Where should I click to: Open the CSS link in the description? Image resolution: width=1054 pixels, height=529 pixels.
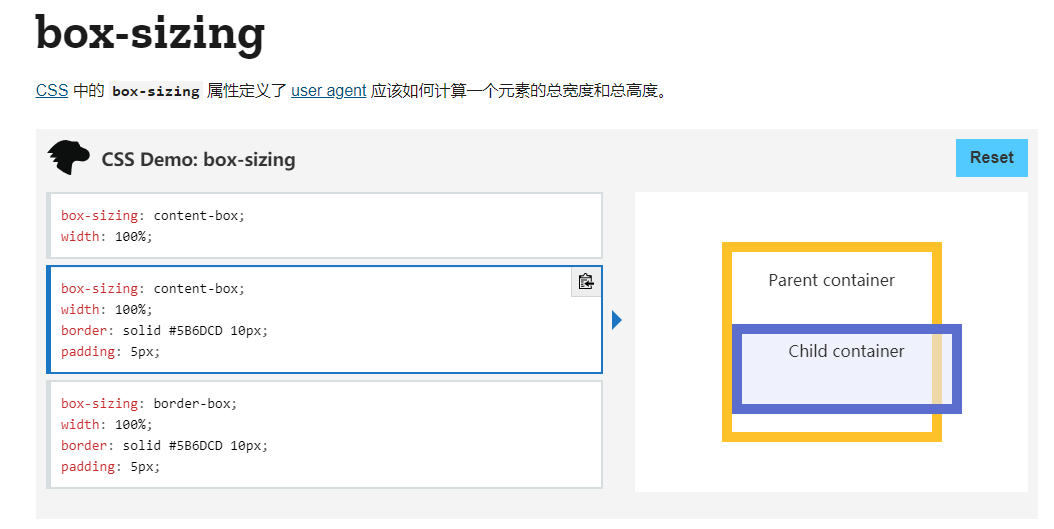[x=52, y=91]
